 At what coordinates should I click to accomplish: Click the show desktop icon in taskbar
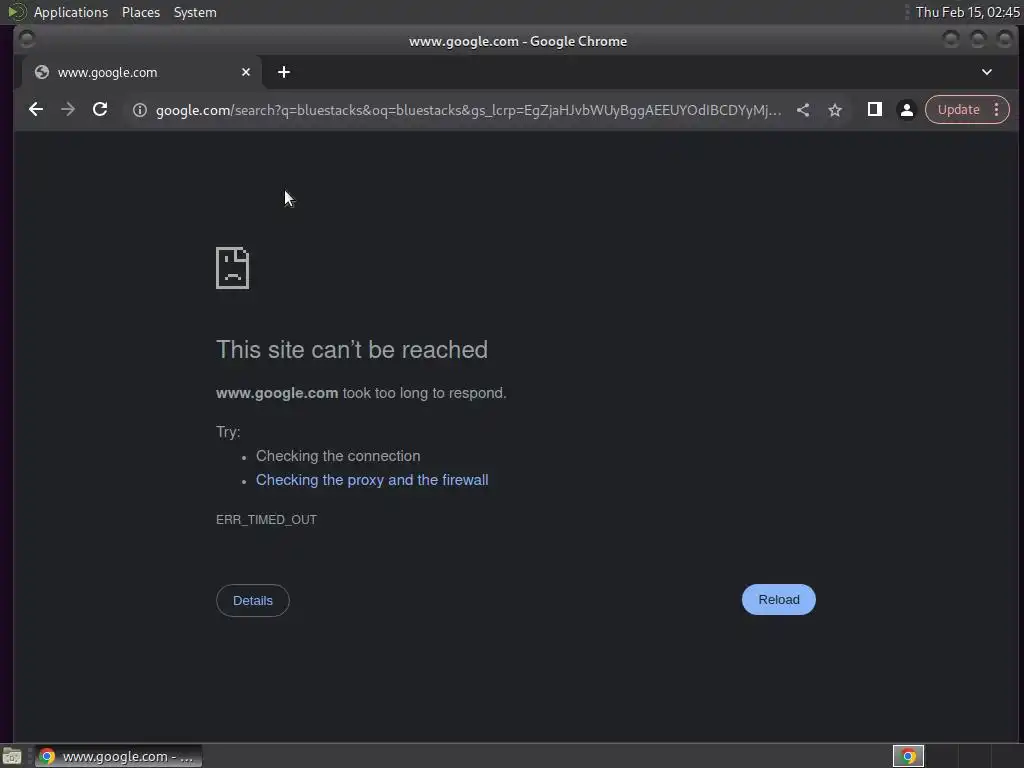12,756
